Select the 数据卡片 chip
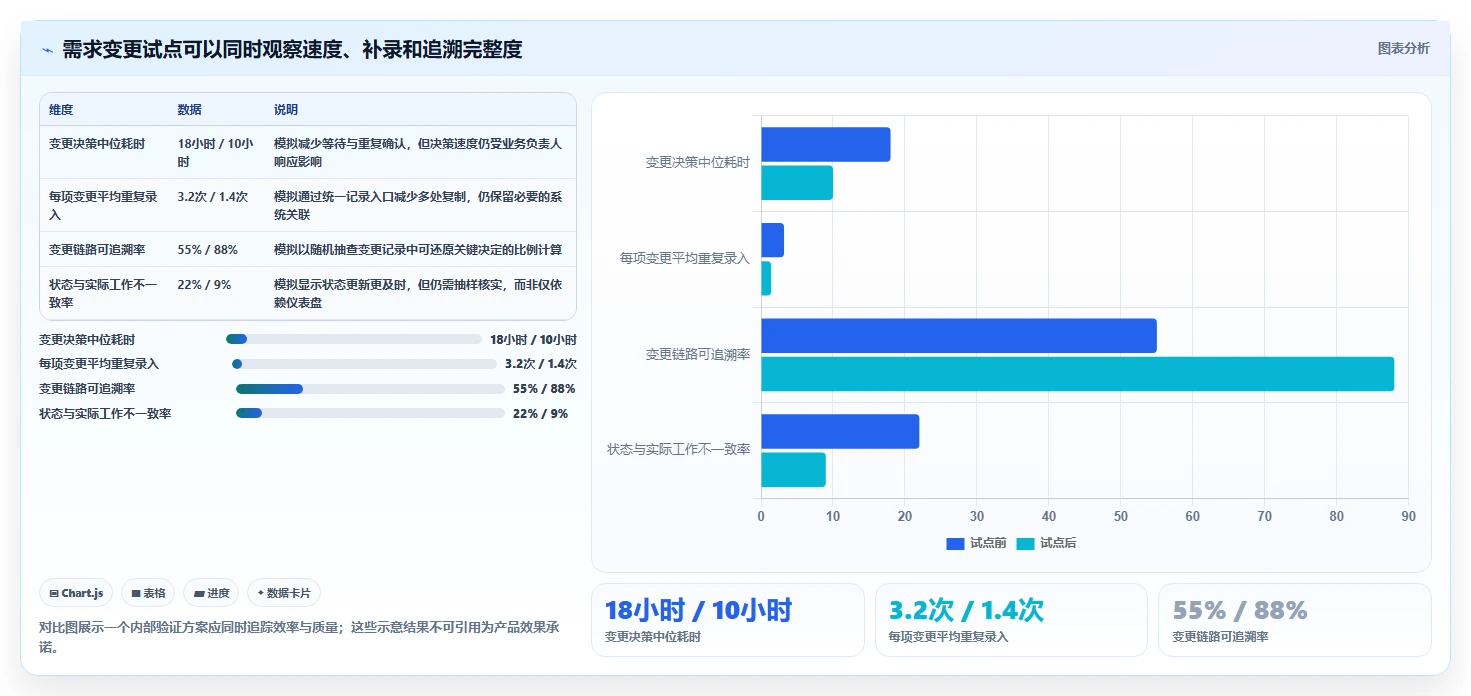The height and width of the screenshot is (696, 1471). pos(284,593)
